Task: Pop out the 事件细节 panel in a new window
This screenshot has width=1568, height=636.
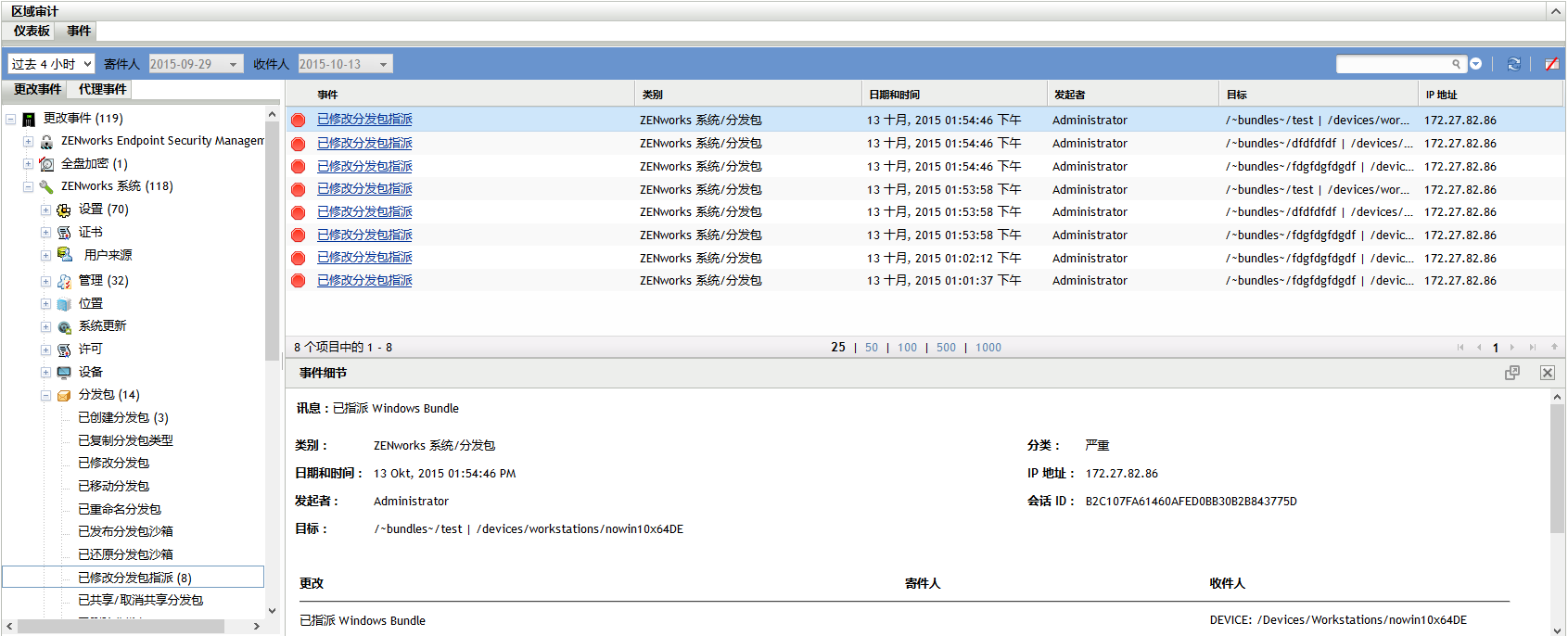Action: click(1512, 373)
